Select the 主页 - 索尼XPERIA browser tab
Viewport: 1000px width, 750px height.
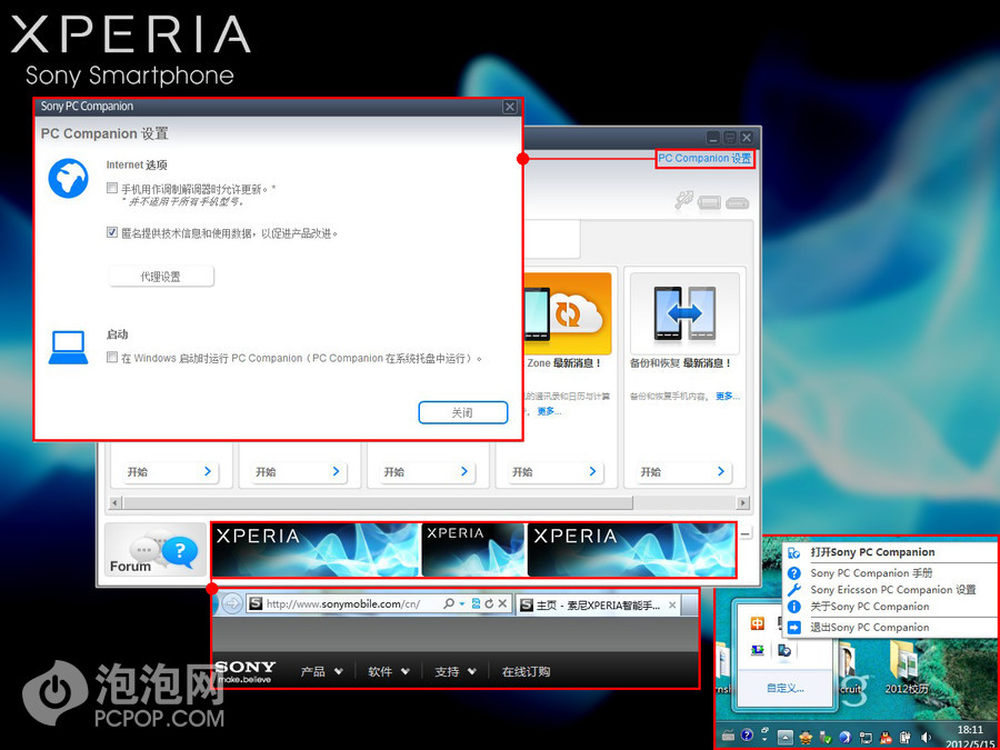click(597, 605)
